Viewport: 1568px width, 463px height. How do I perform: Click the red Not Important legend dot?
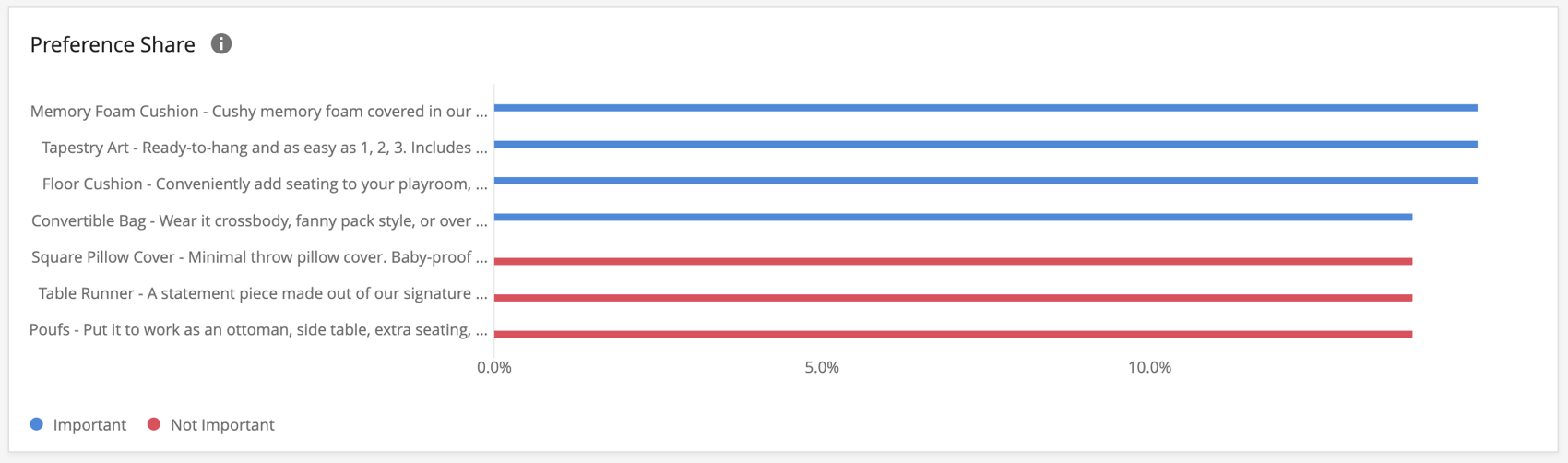coord(154,424)
